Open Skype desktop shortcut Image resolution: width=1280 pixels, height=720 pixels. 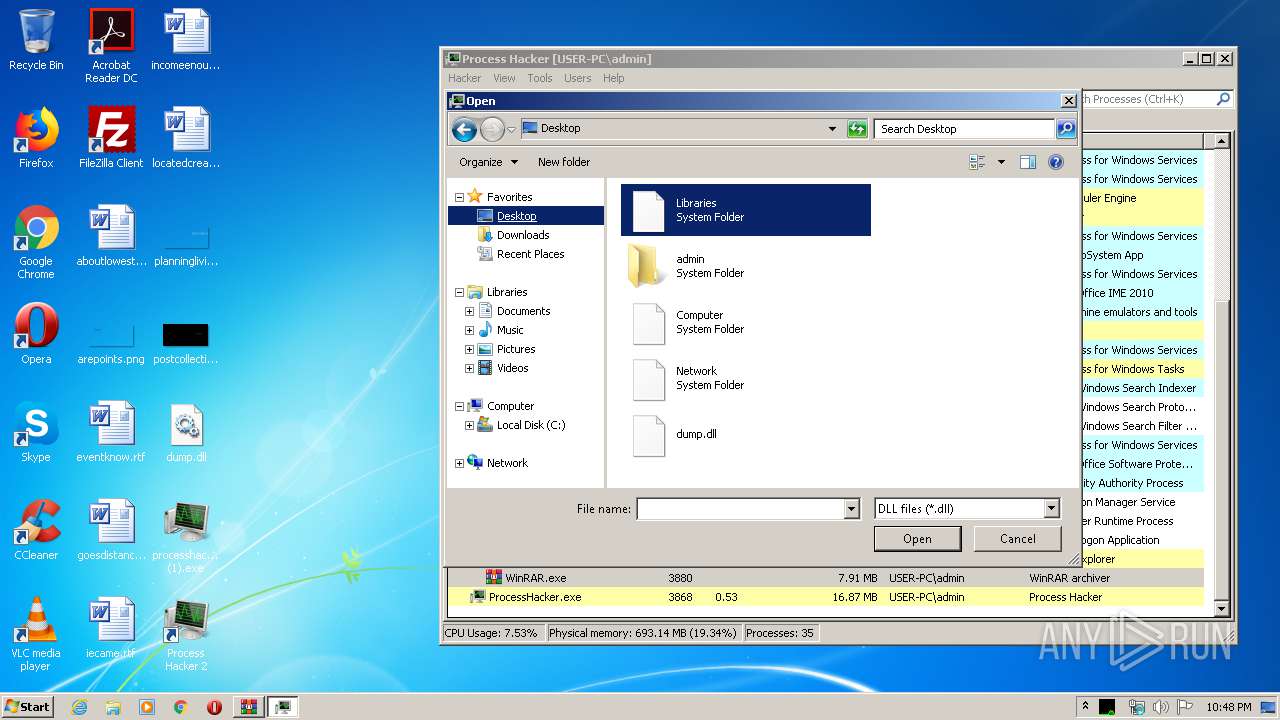(36, 432)
